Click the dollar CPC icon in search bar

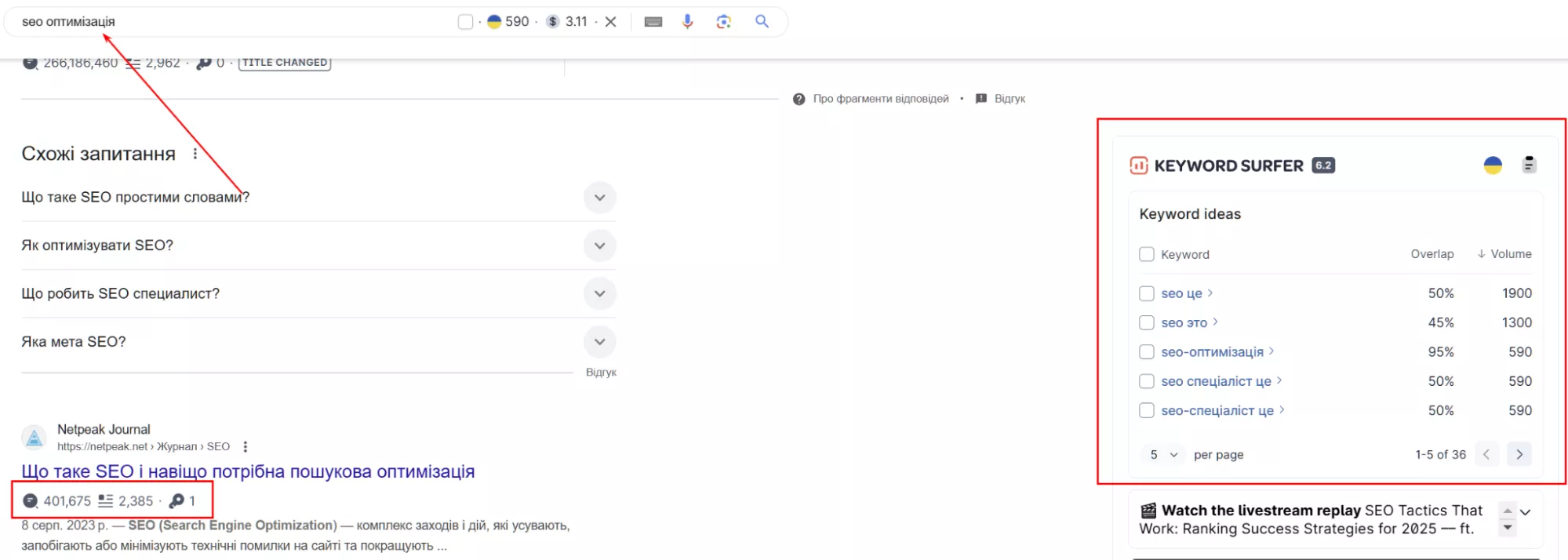tap(553, 22)
